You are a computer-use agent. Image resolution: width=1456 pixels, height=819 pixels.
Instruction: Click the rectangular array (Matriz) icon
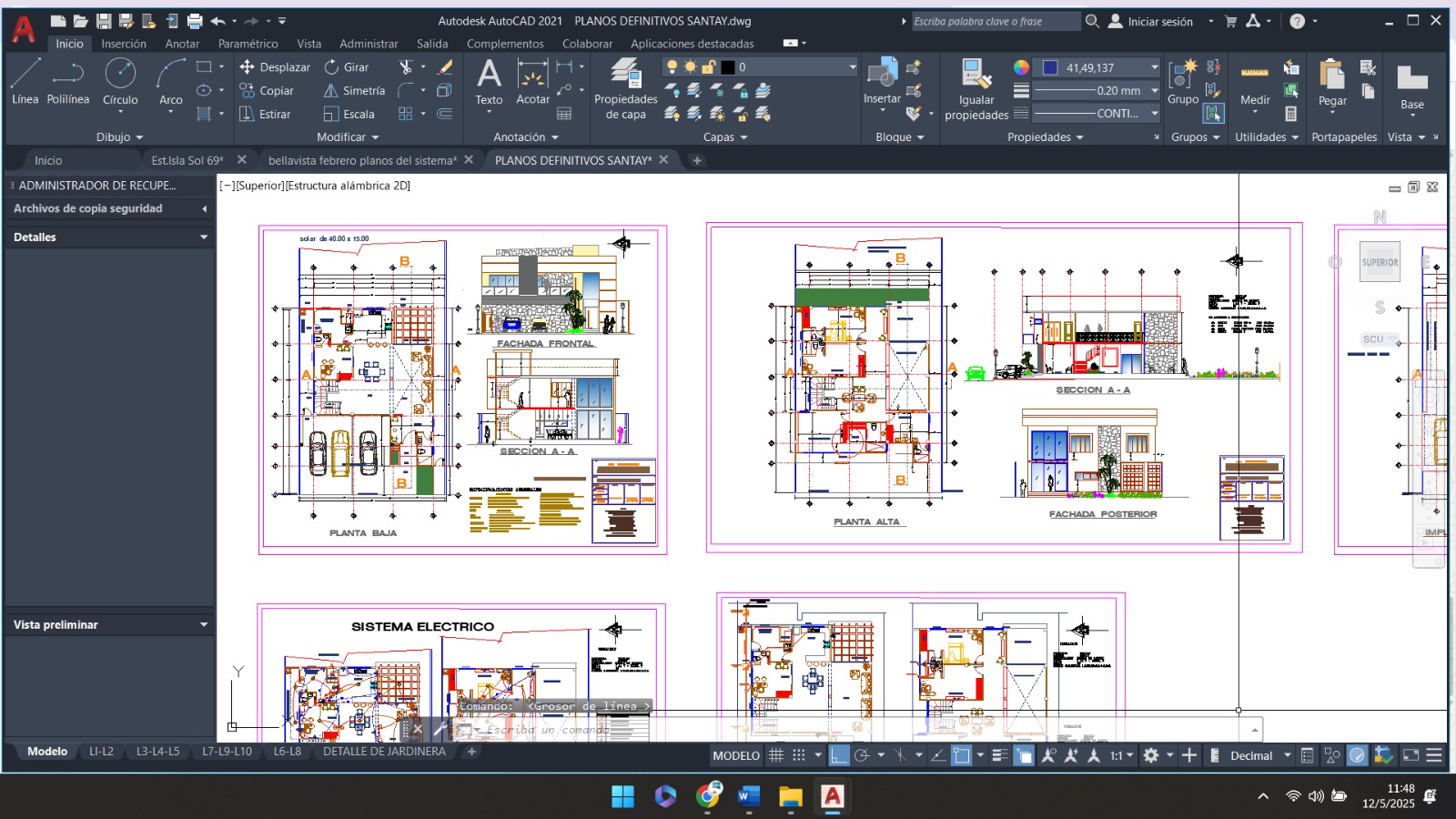coord(406,115)
